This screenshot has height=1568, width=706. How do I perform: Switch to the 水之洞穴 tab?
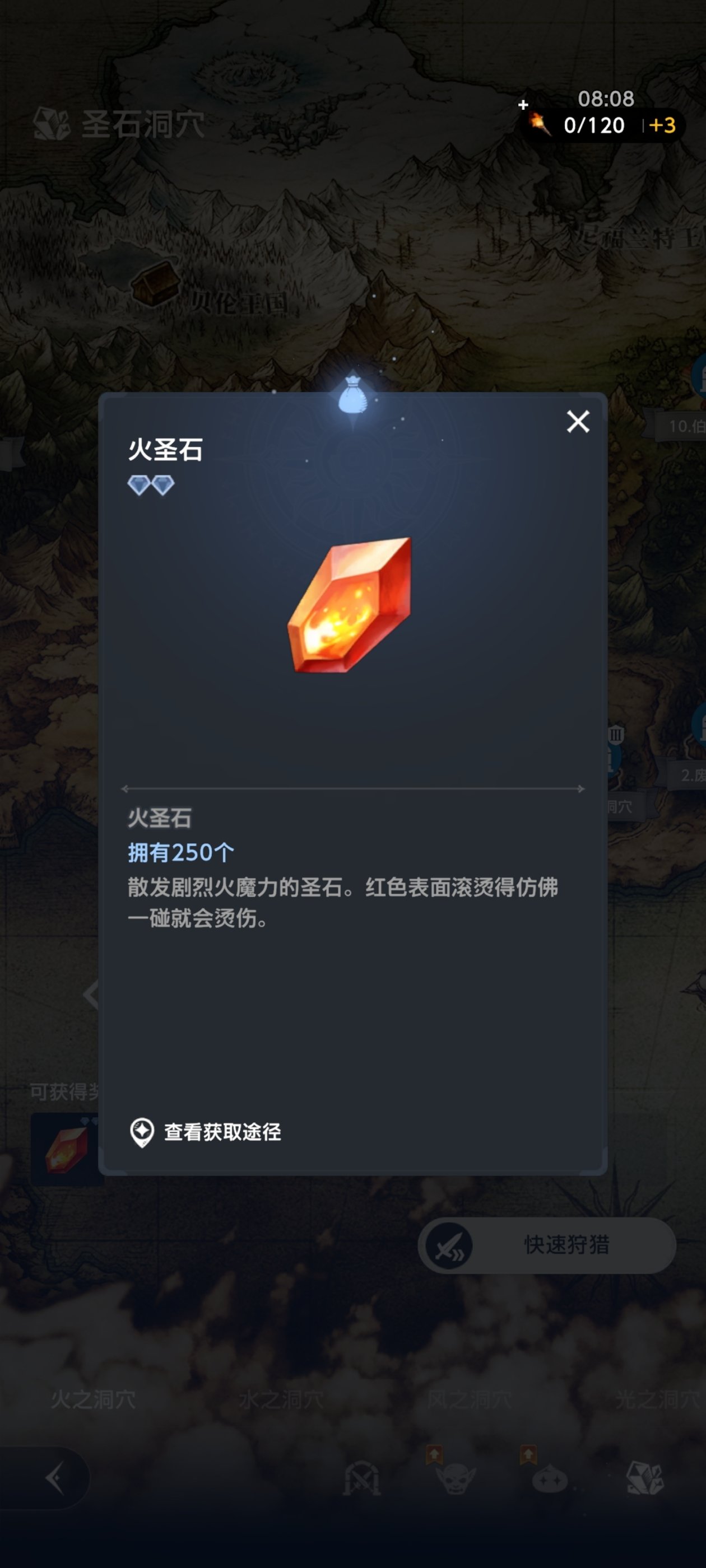point(281,1399)
